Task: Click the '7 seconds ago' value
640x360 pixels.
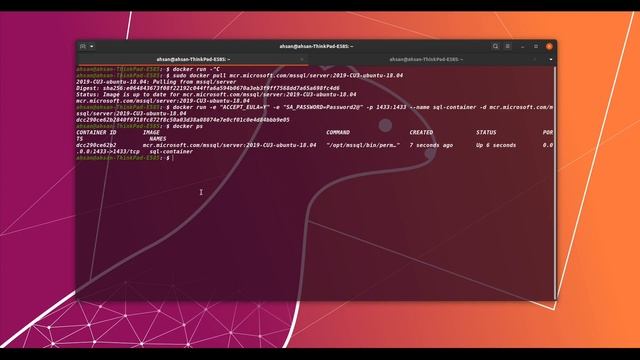Action: pyautogui.click(x=431, y=145)
